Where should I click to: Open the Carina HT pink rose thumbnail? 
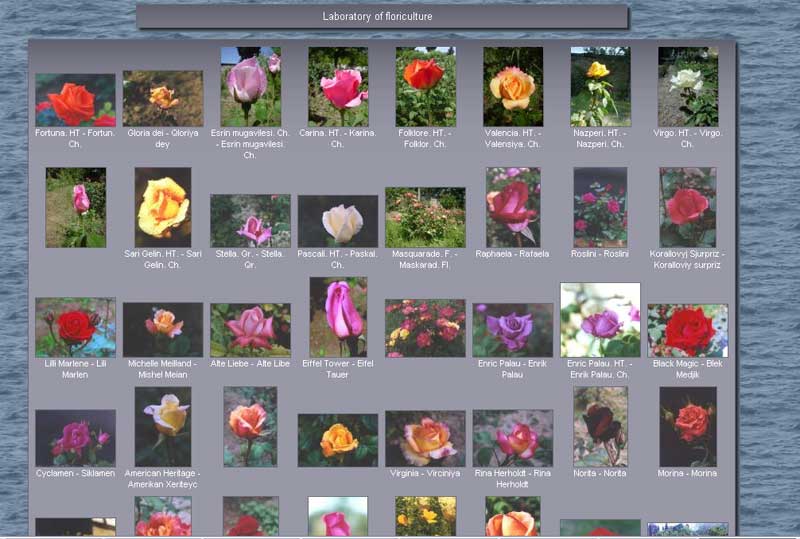[x=338, y=86]
